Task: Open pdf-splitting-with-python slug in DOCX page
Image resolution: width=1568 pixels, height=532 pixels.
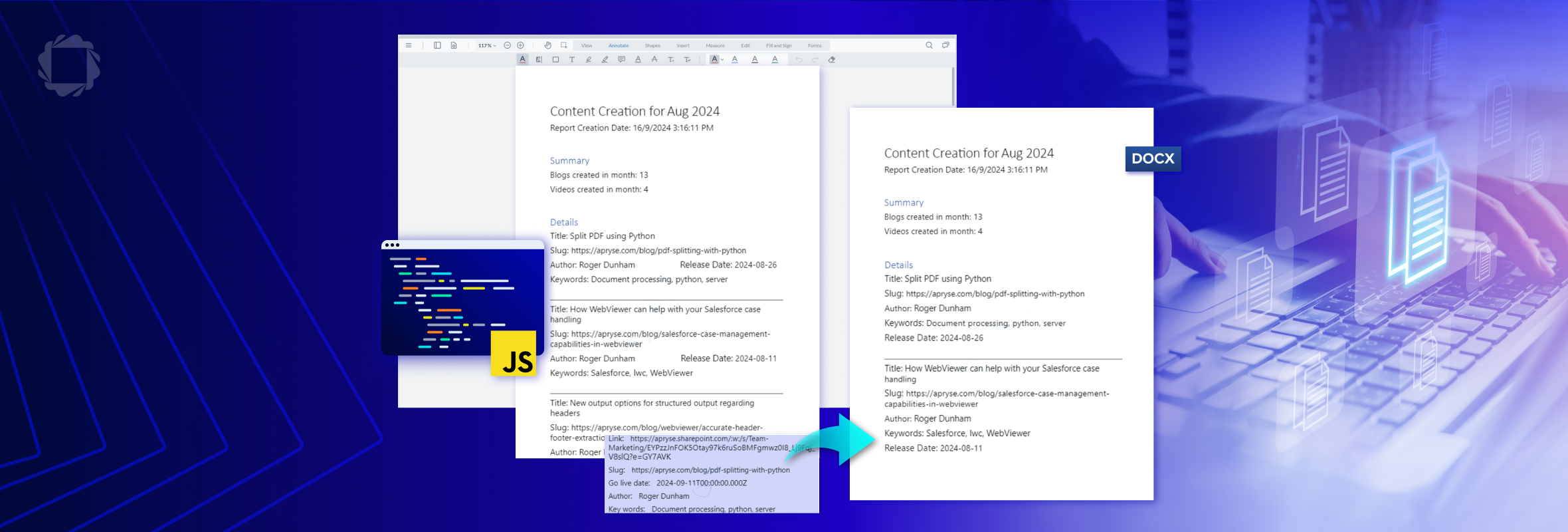Action: click(995, 294)
